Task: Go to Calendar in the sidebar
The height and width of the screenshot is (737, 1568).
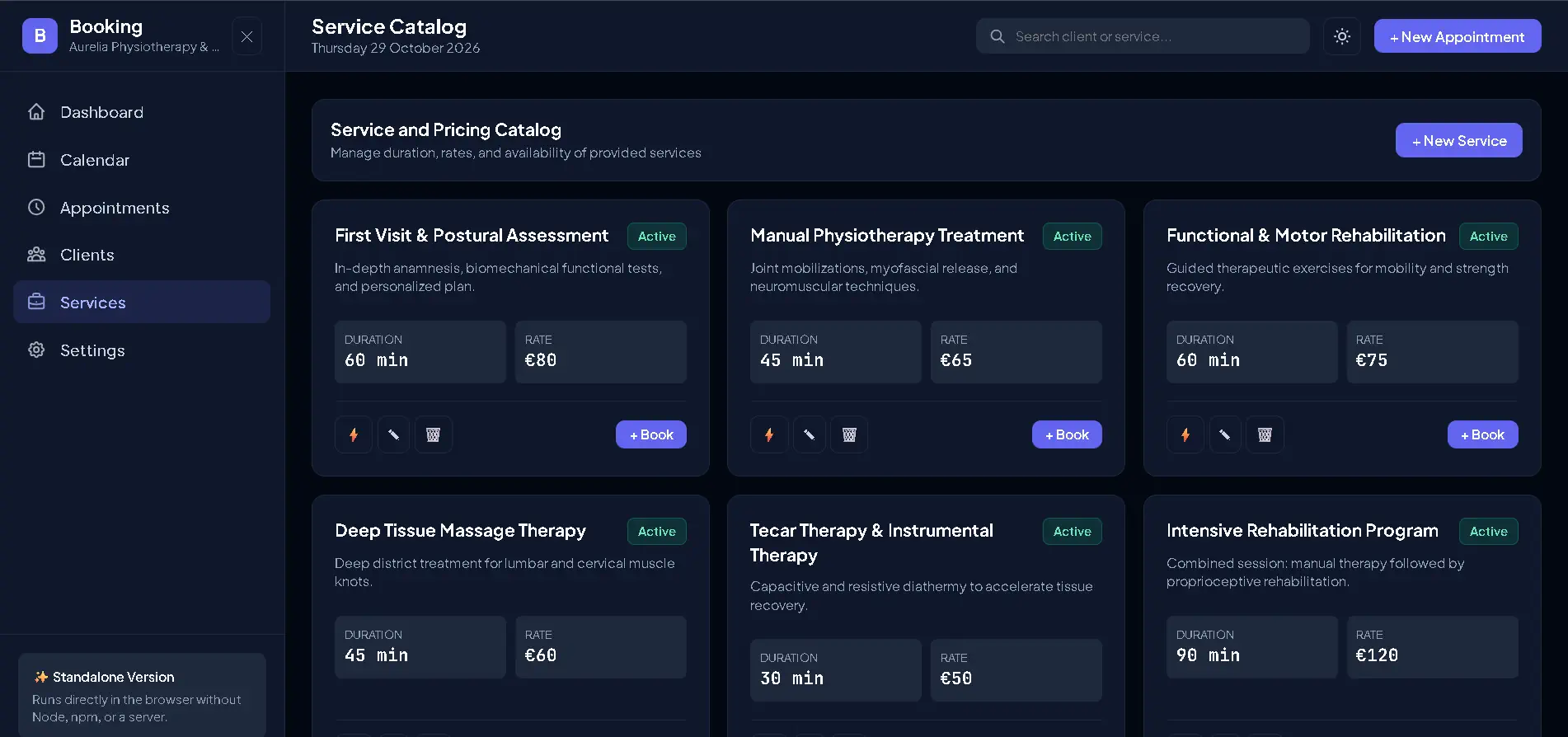Action: click(x=142, y=160)
